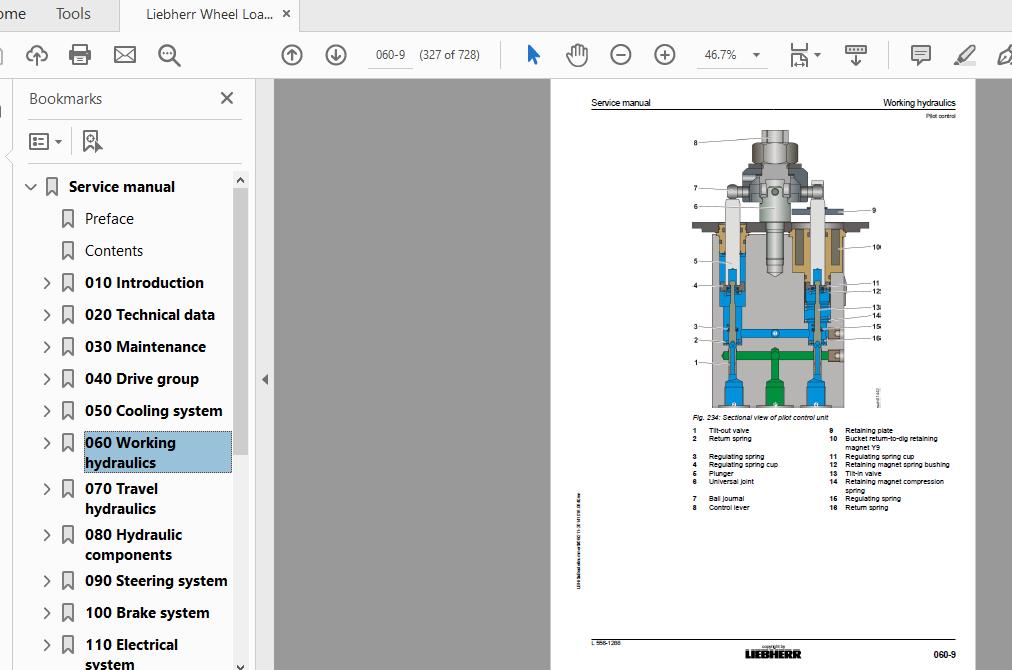Click the Print document icon
This screenshot has height=670, width=1012.
click(x=80, y=55)
